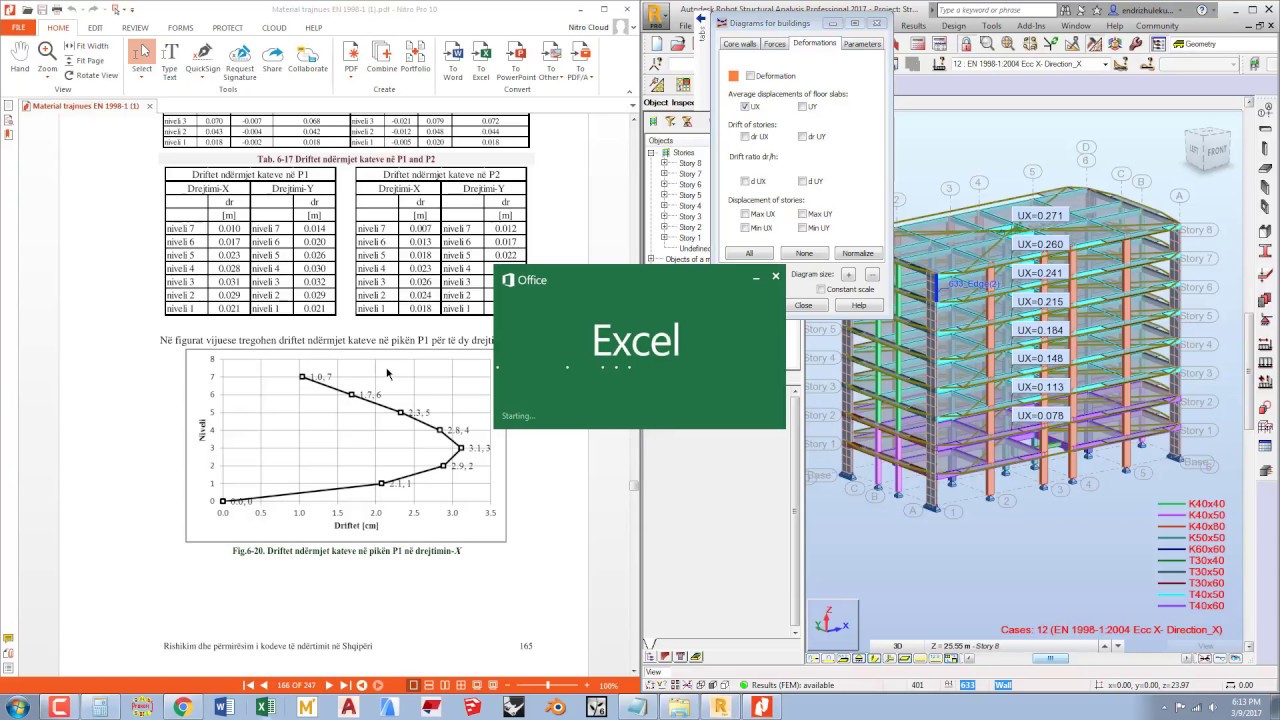This screenshot has height=720, width=1280.
Task: Click the New file icon in Robot toolbar
Action: 657,44
